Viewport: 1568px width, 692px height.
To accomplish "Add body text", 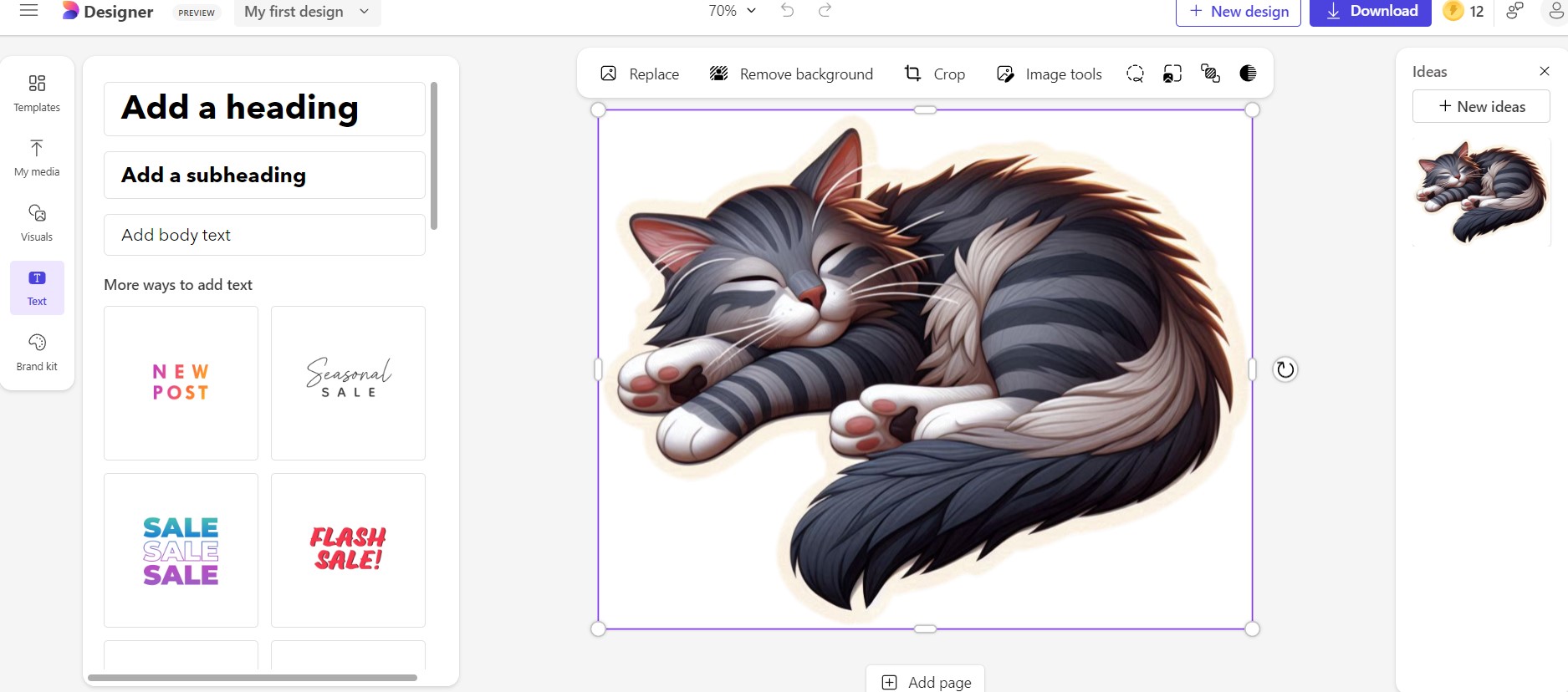I will pyautogui.click(x=264, y=235).
